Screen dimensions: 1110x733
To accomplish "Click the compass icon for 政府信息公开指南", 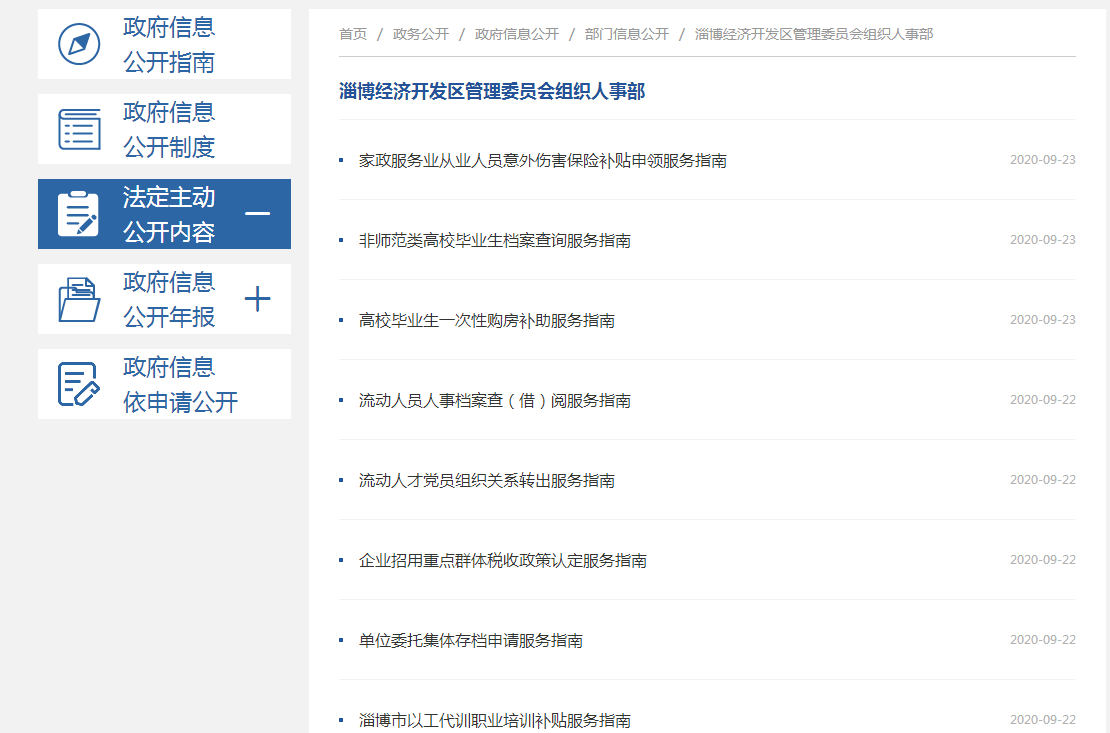I will click(79, 45).
